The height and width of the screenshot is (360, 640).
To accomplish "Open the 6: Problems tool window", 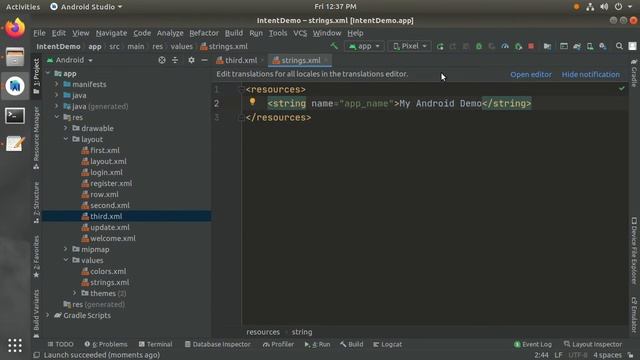I will (106, 344).
